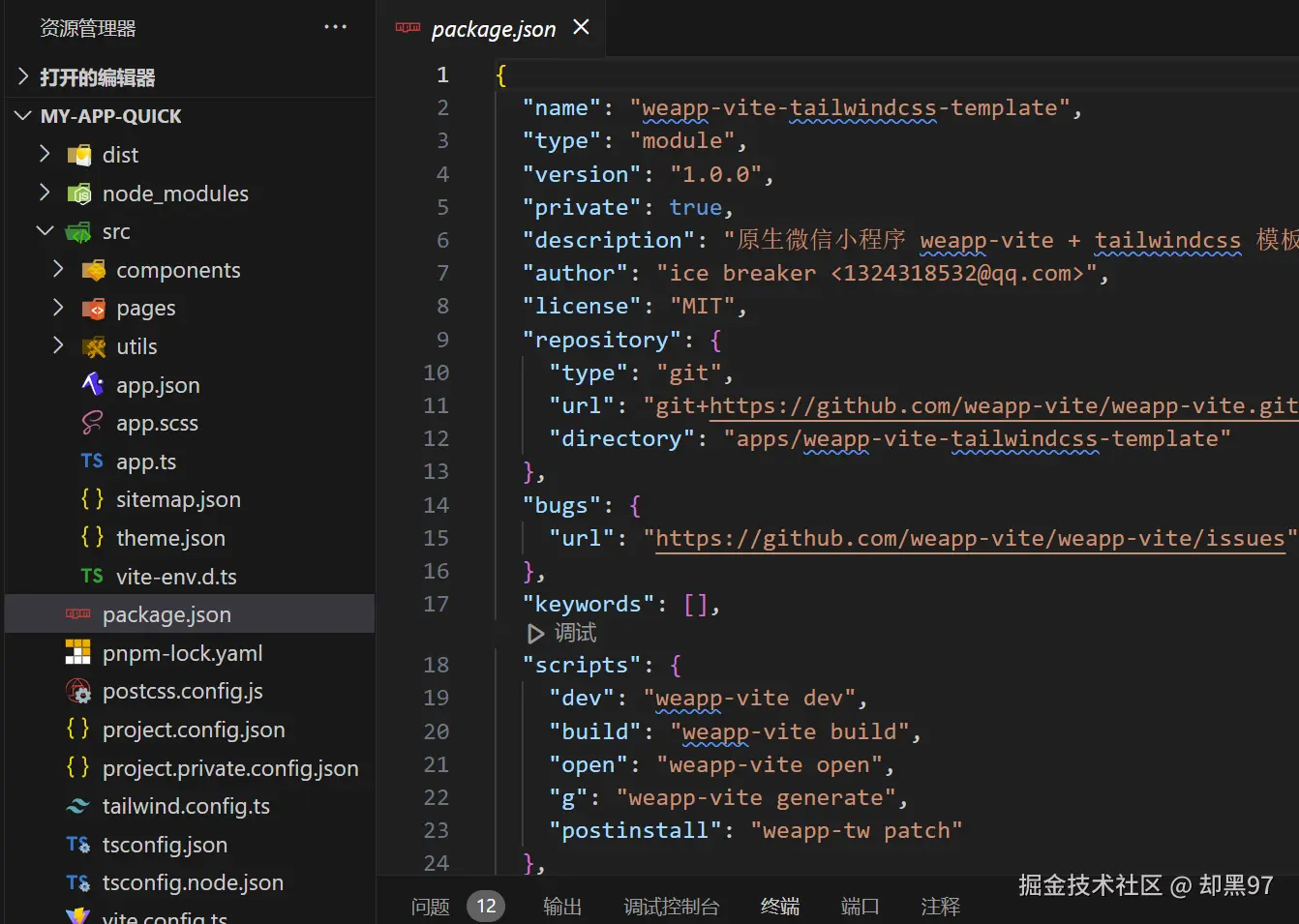Open app.json file

(158, 385)
